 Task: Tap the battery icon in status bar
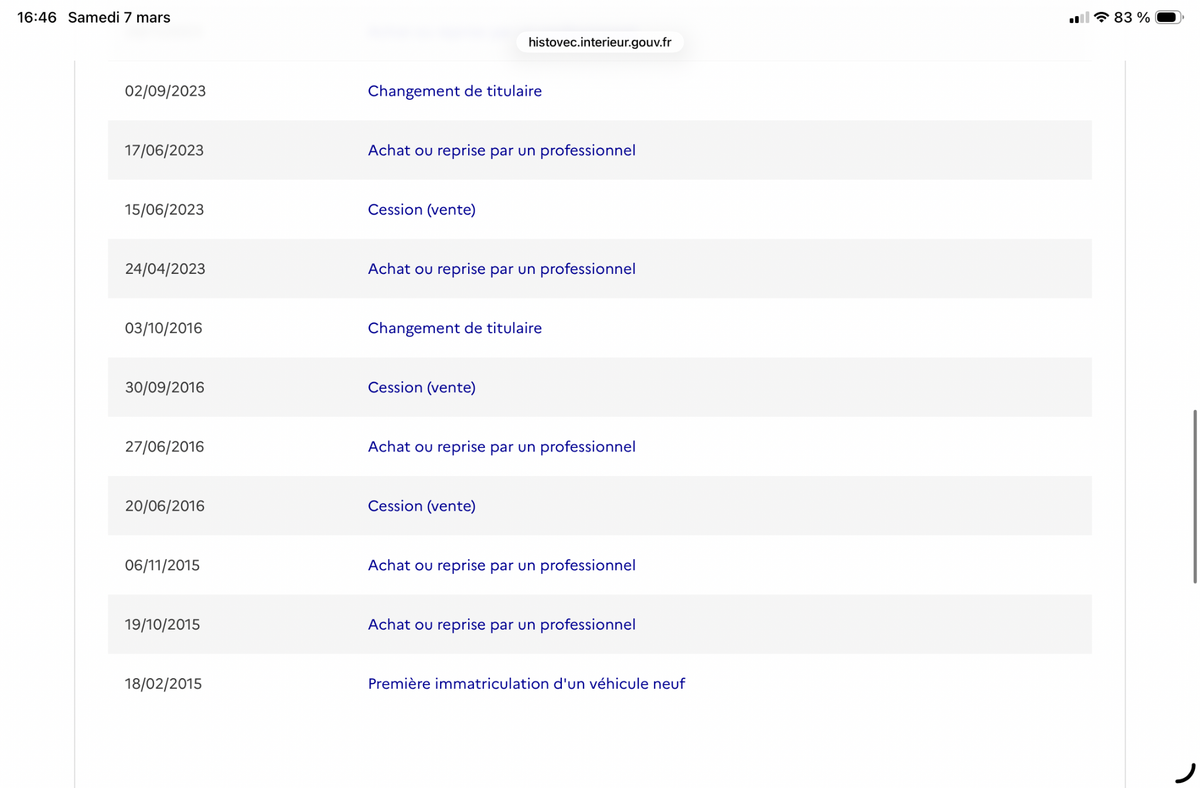point(1168,17)
